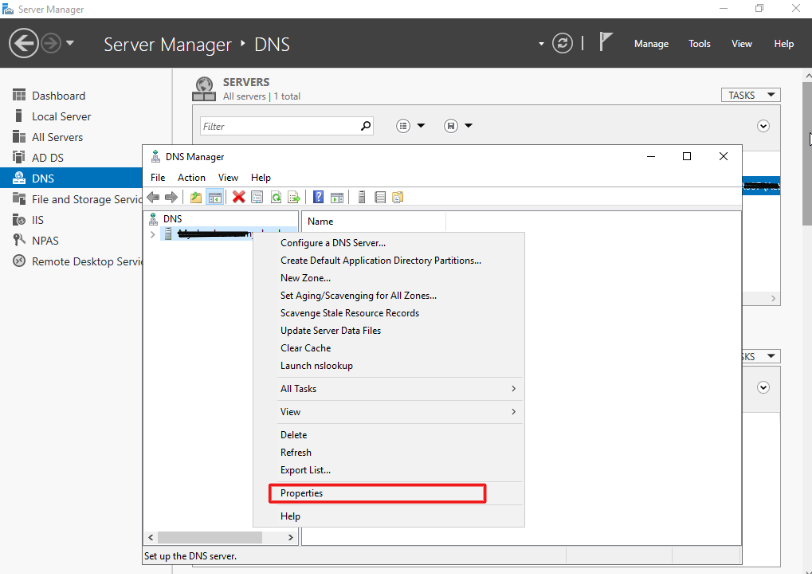The height and width of the screenshot is (574, 812).
Task: Open the Help menu in DNS Manager
Action: 260,178
